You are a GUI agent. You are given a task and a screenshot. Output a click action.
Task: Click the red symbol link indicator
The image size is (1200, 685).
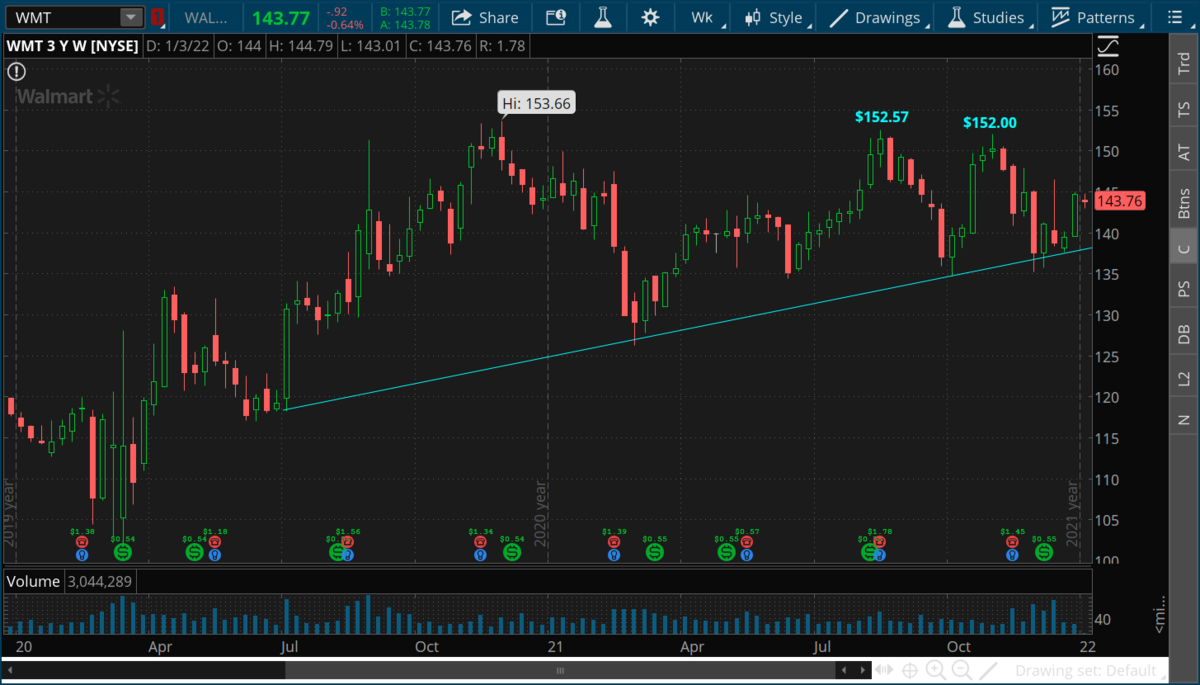[x=156, y=17]
